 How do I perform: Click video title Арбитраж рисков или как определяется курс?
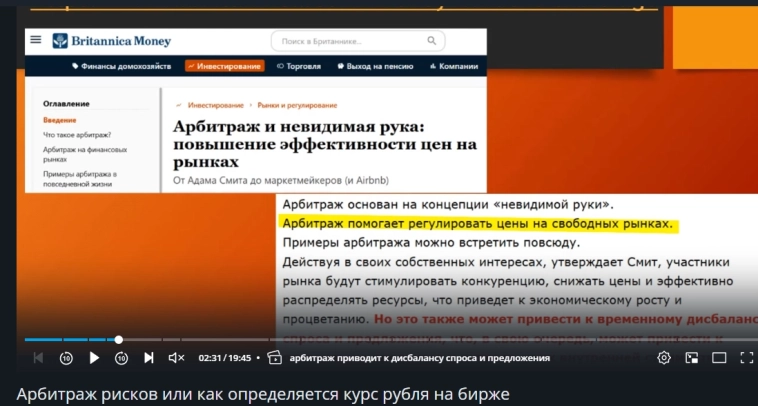pyautogui.click(x=263, y=394)
